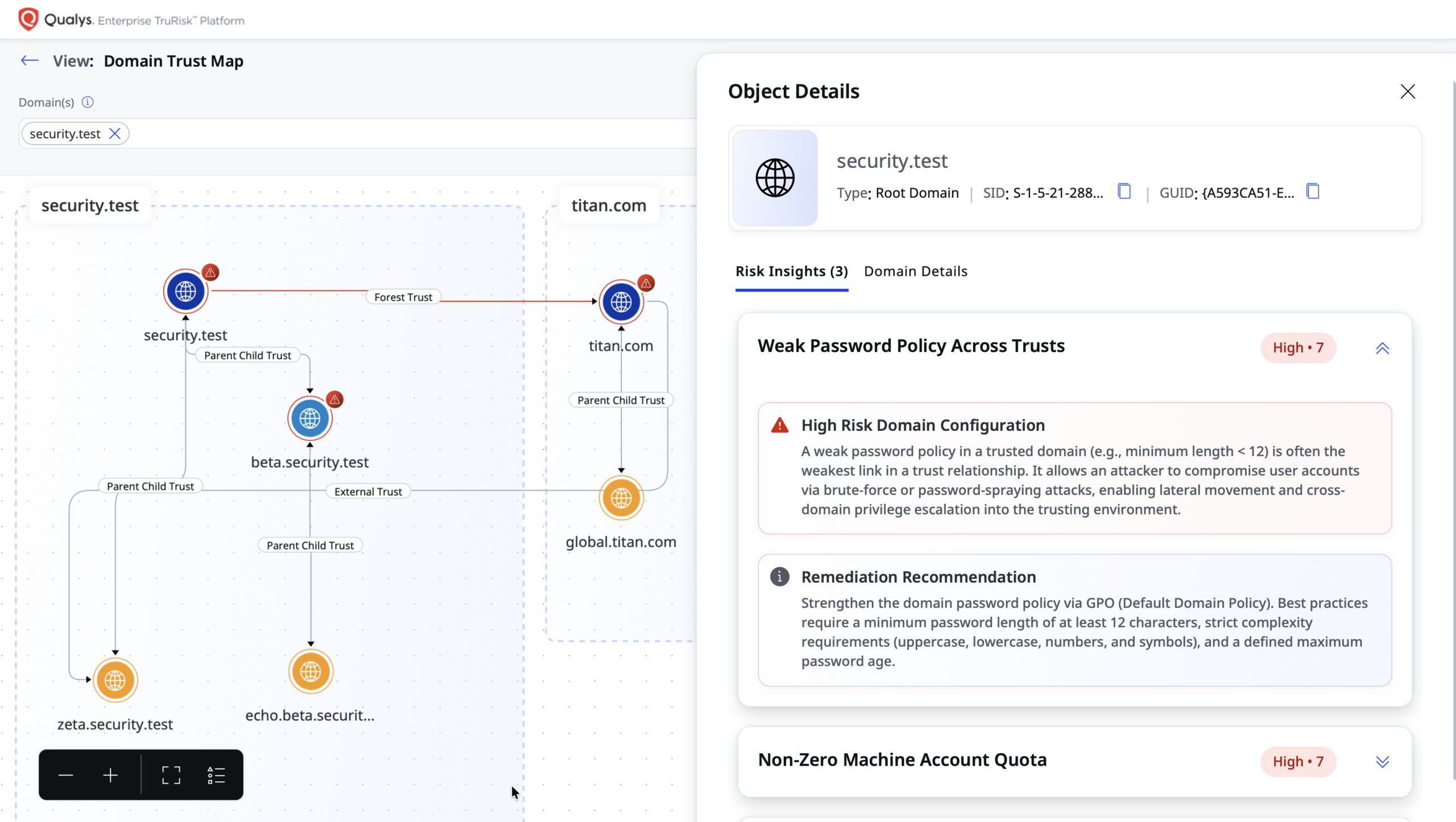
Task: Expand Non-Zero Machine Account Quota
Action: pos(1383,762)
